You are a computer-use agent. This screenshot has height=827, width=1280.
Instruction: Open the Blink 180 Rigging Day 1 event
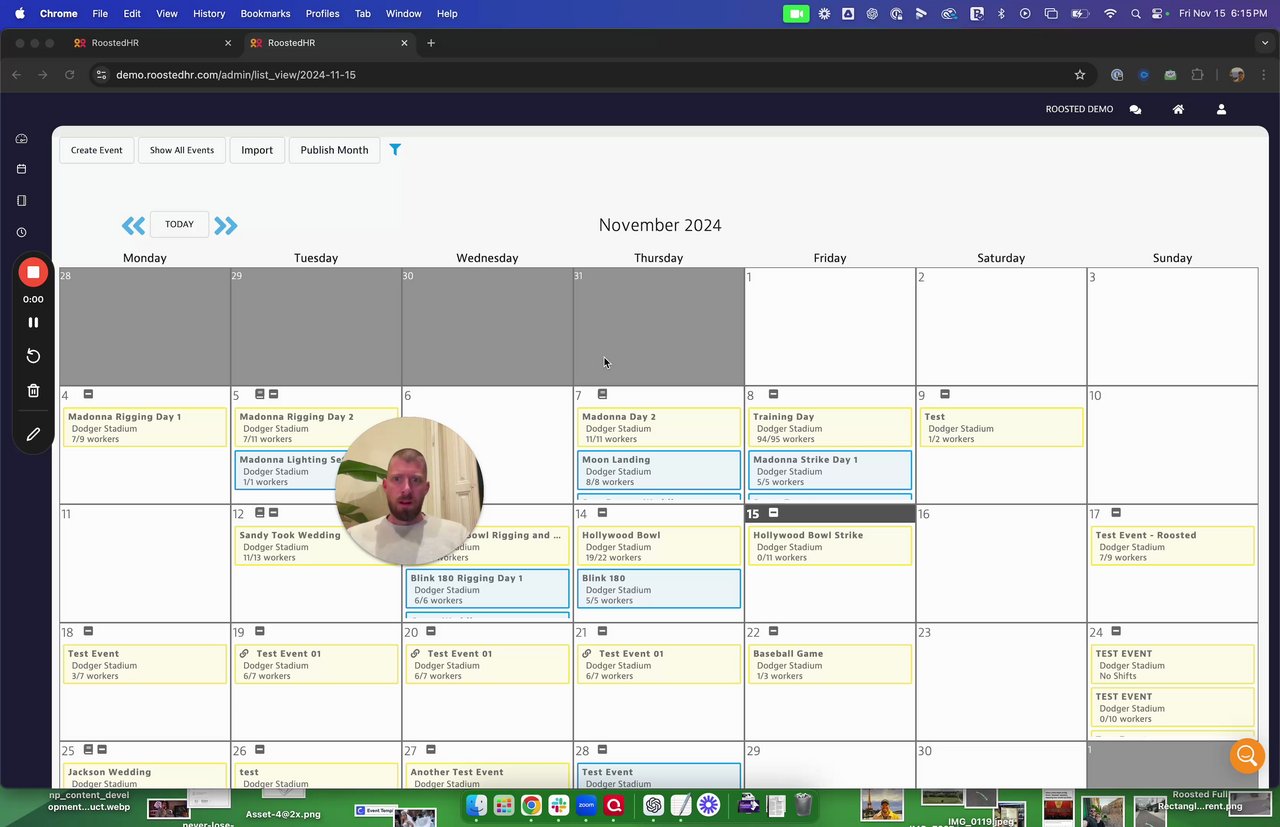[488, 589]
